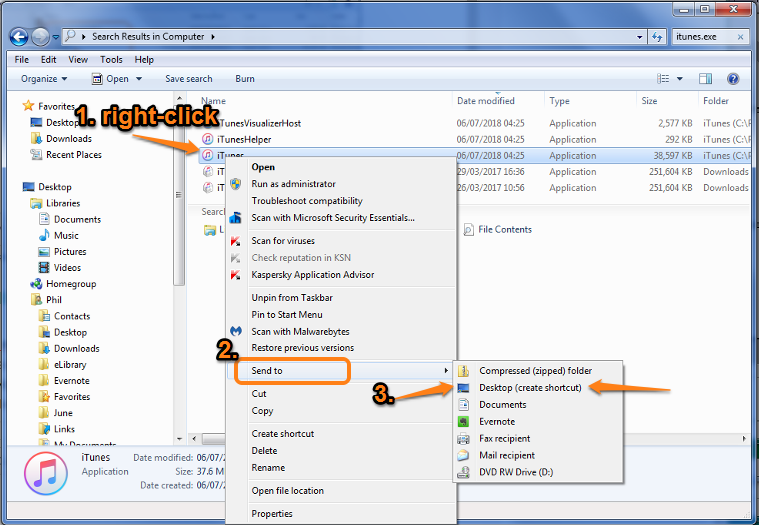This screenshot has width=759, height=525.
Task: Click the Favorites star icon
Action: click(29, 105)
